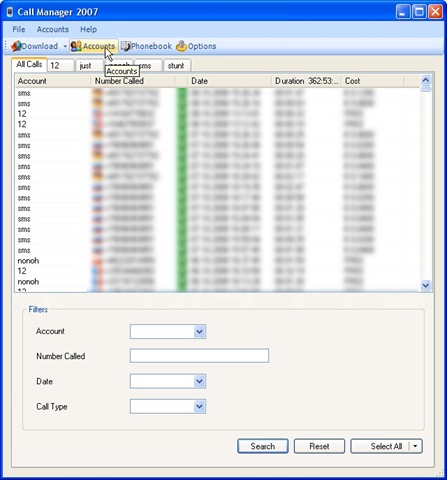Viewport: 447px width, 480px height.
Task: Expand the Account filter dropdown
Action: point(199,332)
